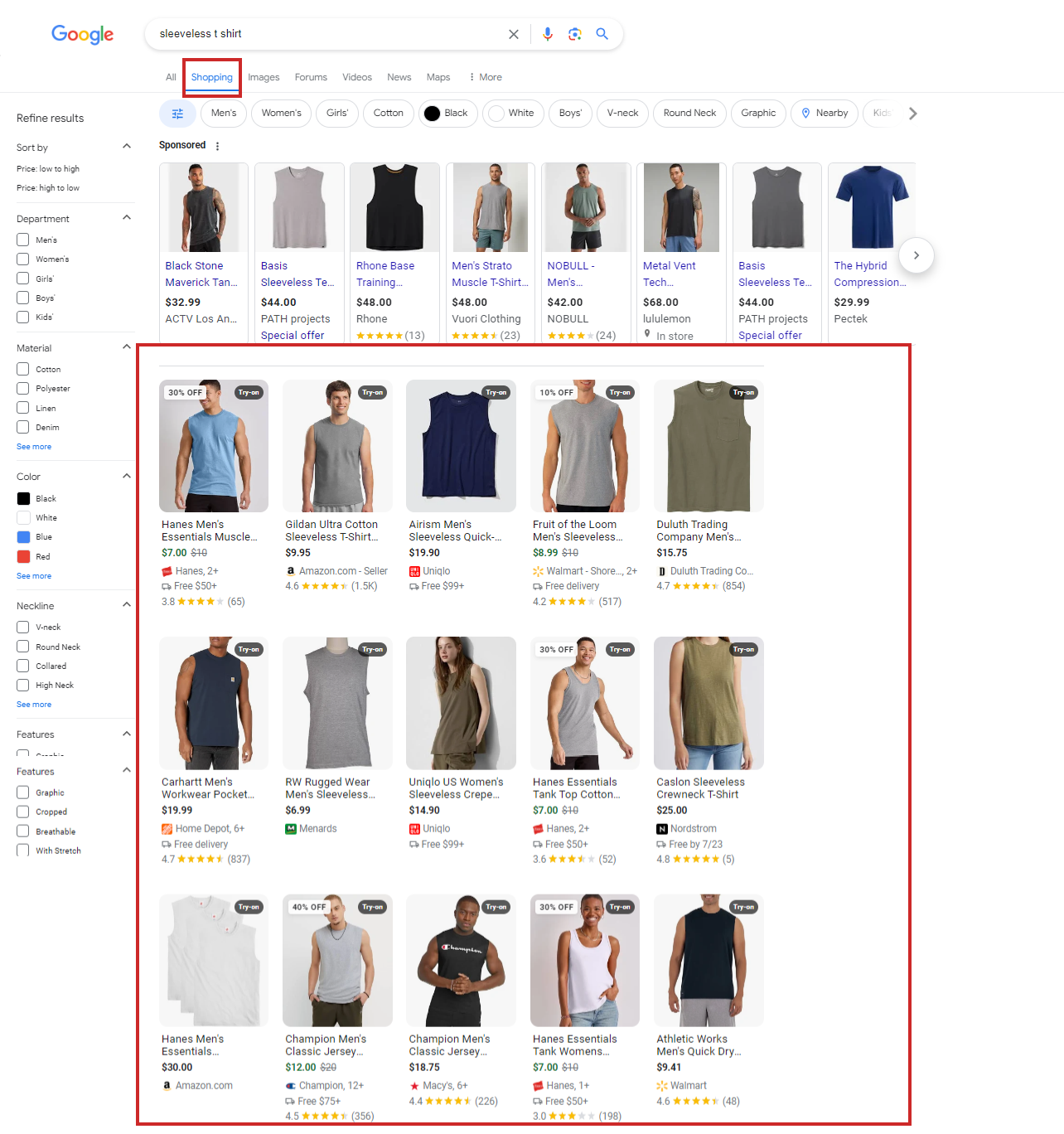Viewport: 1064px width, 1134px height.
Task: Check the Breathable feature checkbox
Action: (22, 831)
